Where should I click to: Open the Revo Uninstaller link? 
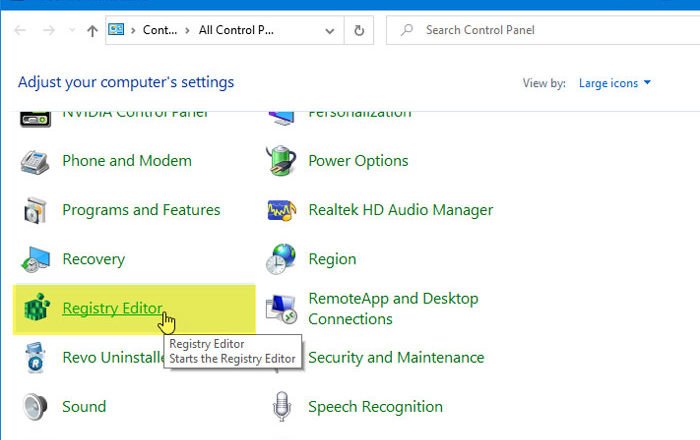(x=113, y=357)
